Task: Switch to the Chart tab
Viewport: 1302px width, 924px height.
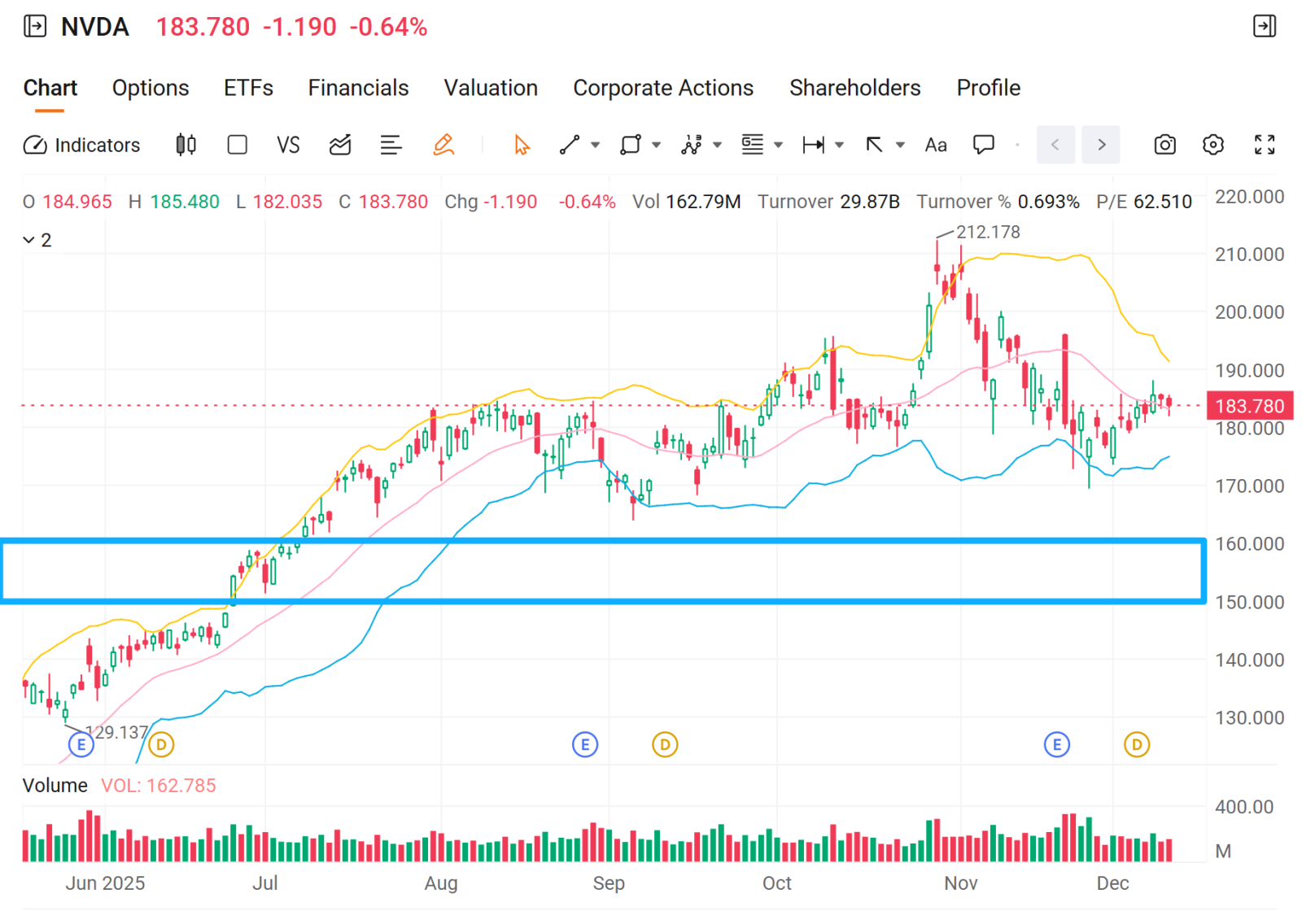Action: [50, 88]
